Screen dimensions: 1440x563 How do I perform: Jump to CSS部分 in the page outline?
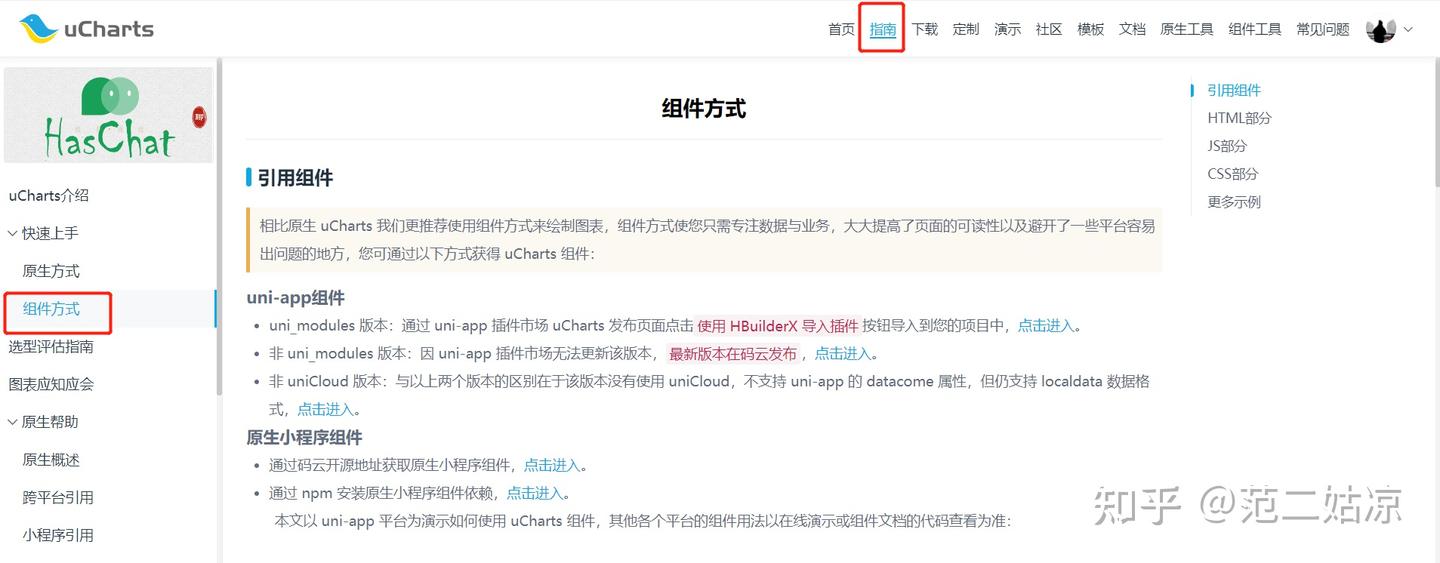coord(1233,174)
